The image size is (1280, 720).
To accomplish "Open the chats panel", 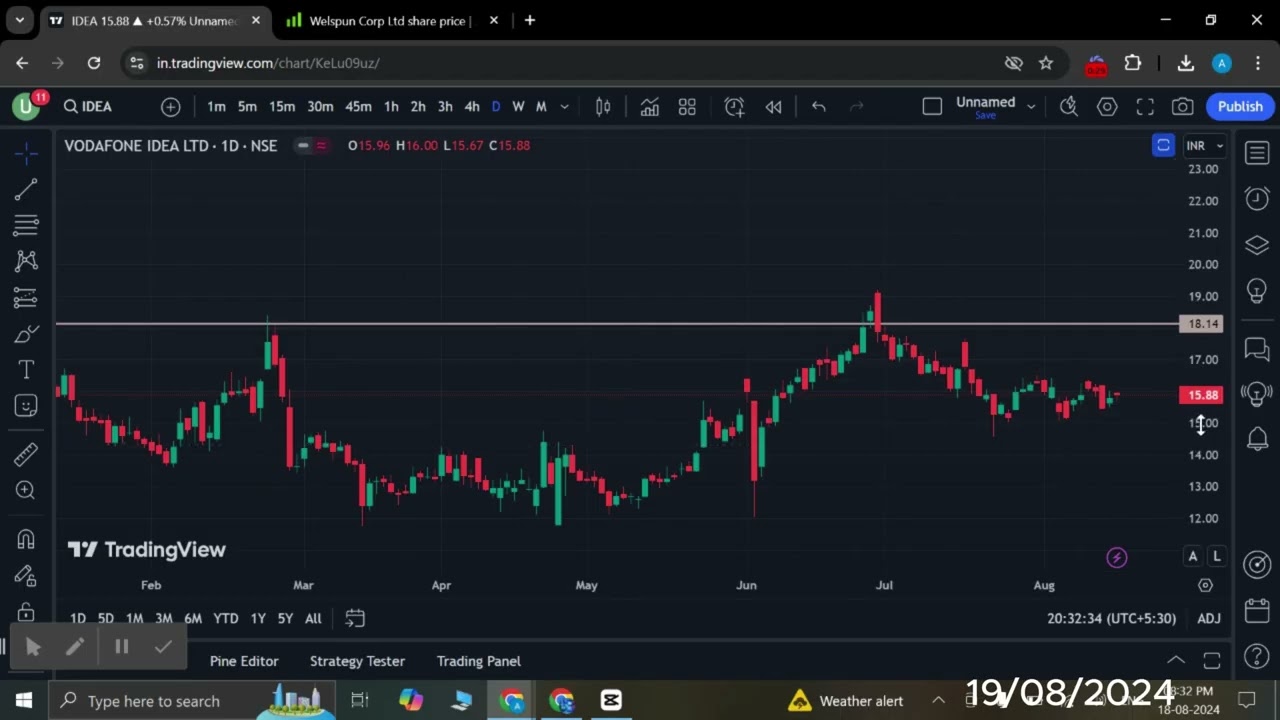I will coord(1257,349).
